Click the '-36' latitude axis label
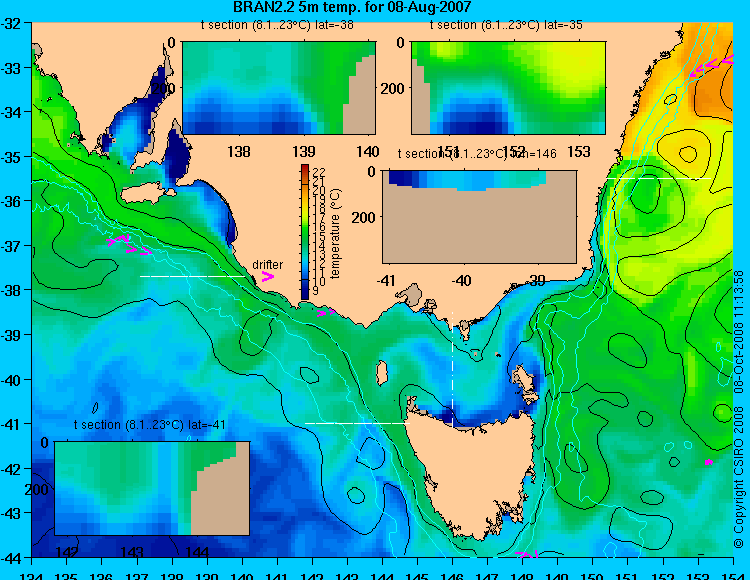Screen dimensions: 750x580 (x=11, y=201)
